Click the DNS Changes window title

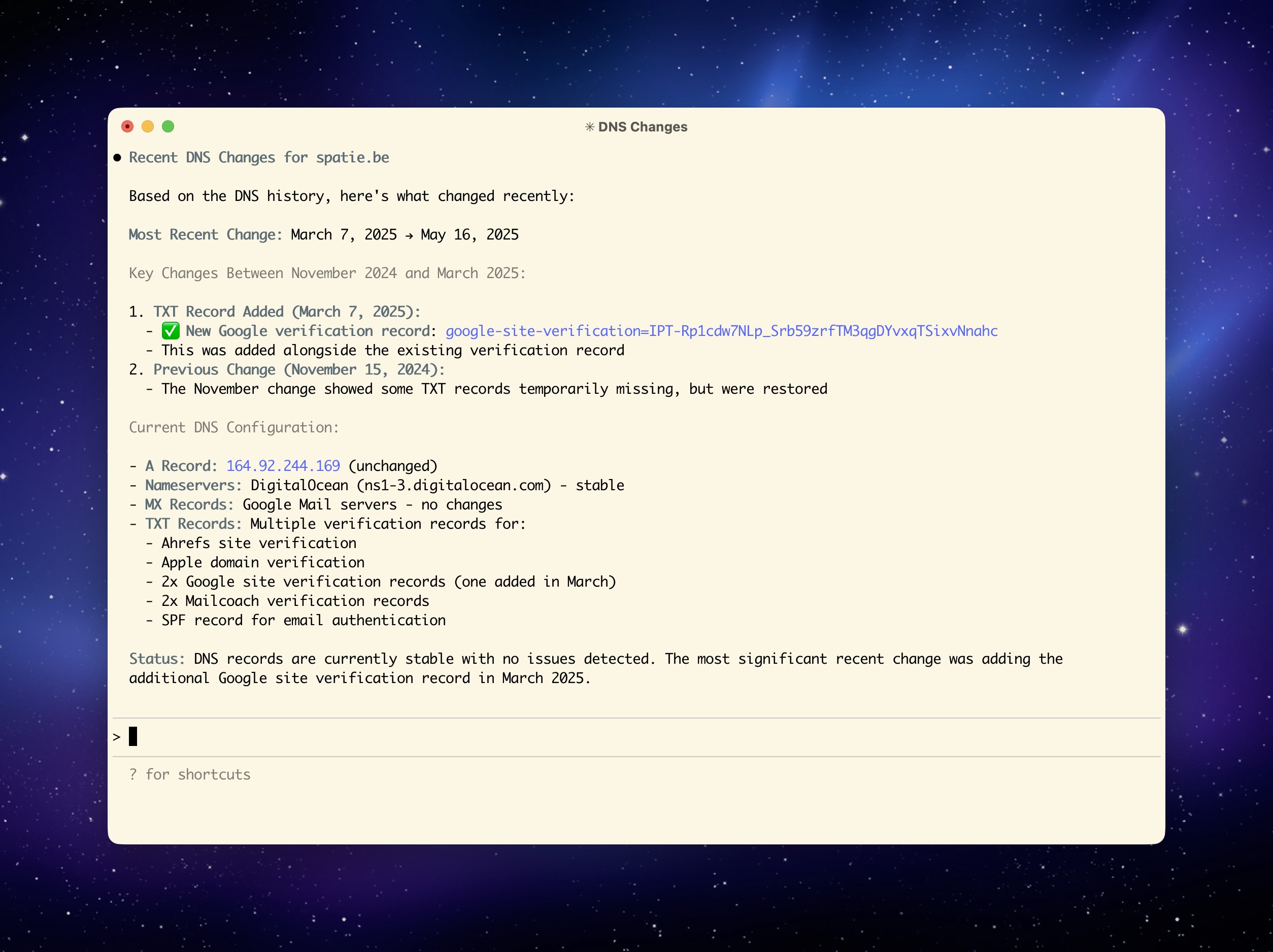[x=643, y=126]
